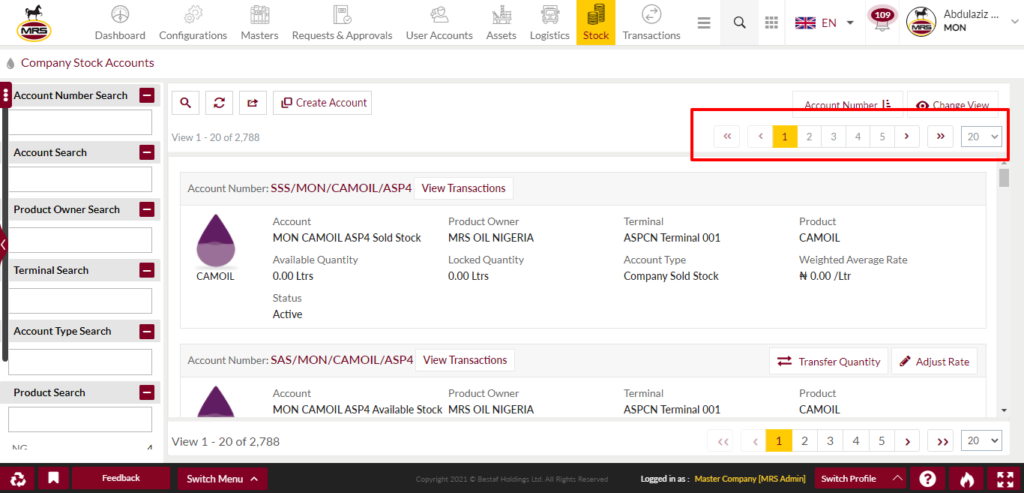Select page 3 in top pager
This screenshot has width=1024, height=493.
pyautogui.click(x=833, y=136)
